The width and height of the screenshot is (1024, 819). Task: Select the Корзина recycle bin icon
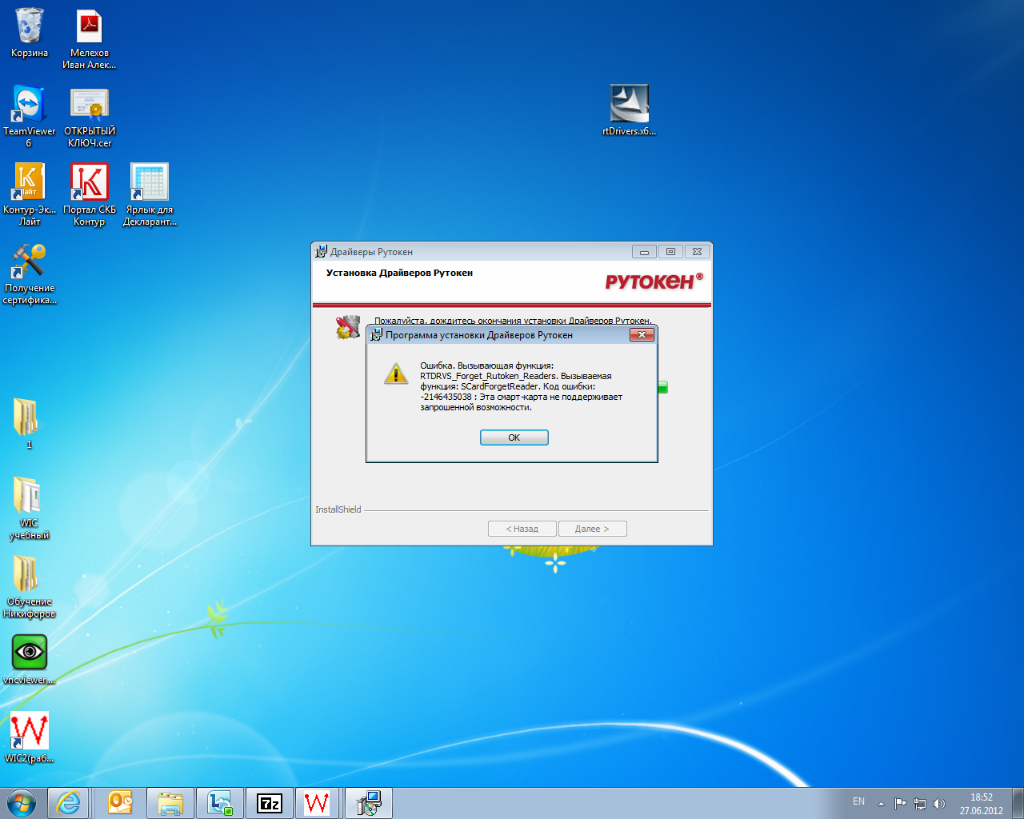coord(29,26)
